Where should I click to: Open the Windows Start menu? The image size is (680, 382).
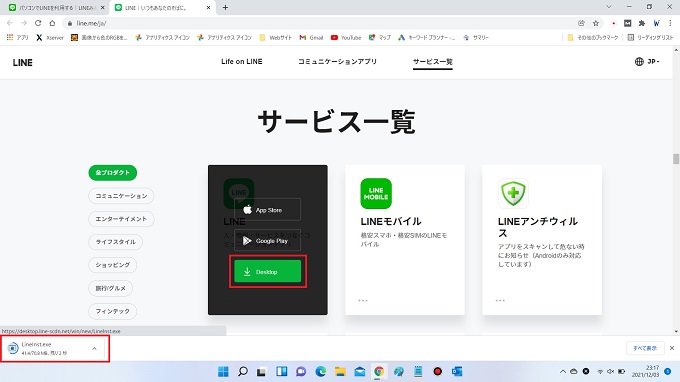pyautogui.click(x=223, y=372)
